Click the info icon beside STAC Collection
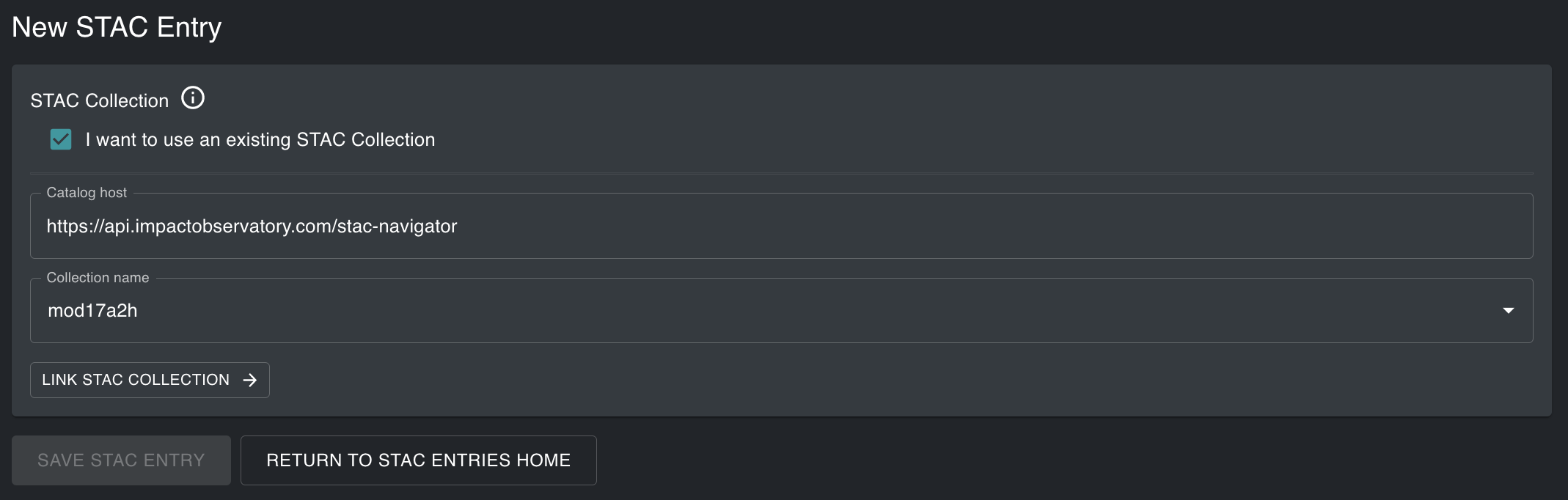The width and height of the screenshot is (1568, 500). click(x=193, y=98)
